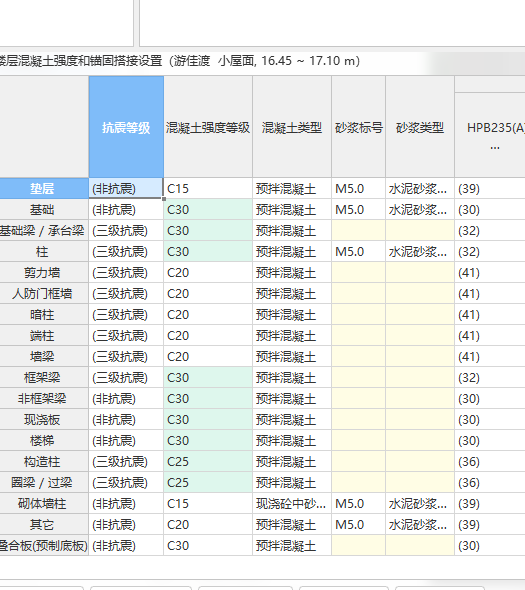525x590 pixels.
Task: Select the 叠合板(预制底板) row header
Action: (x=44, y=546)
